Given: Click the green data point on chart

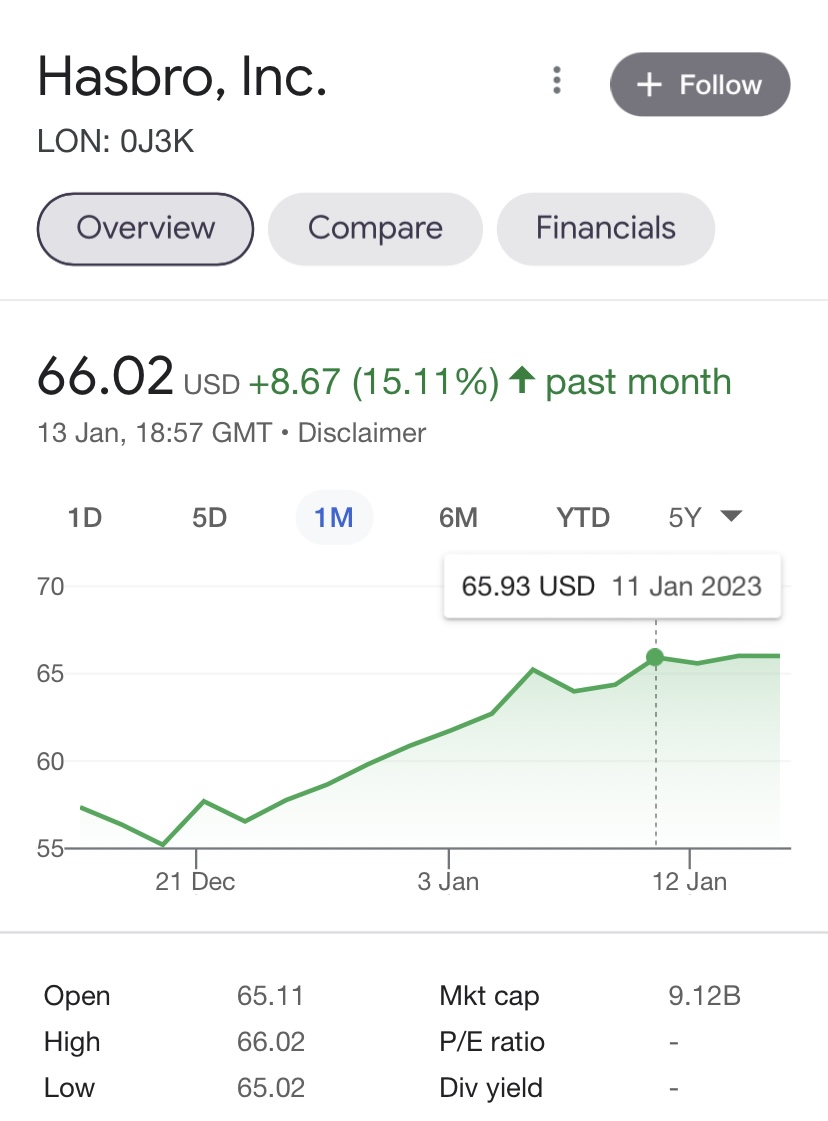Looking at the screenshot, I should tap(655, 657).
